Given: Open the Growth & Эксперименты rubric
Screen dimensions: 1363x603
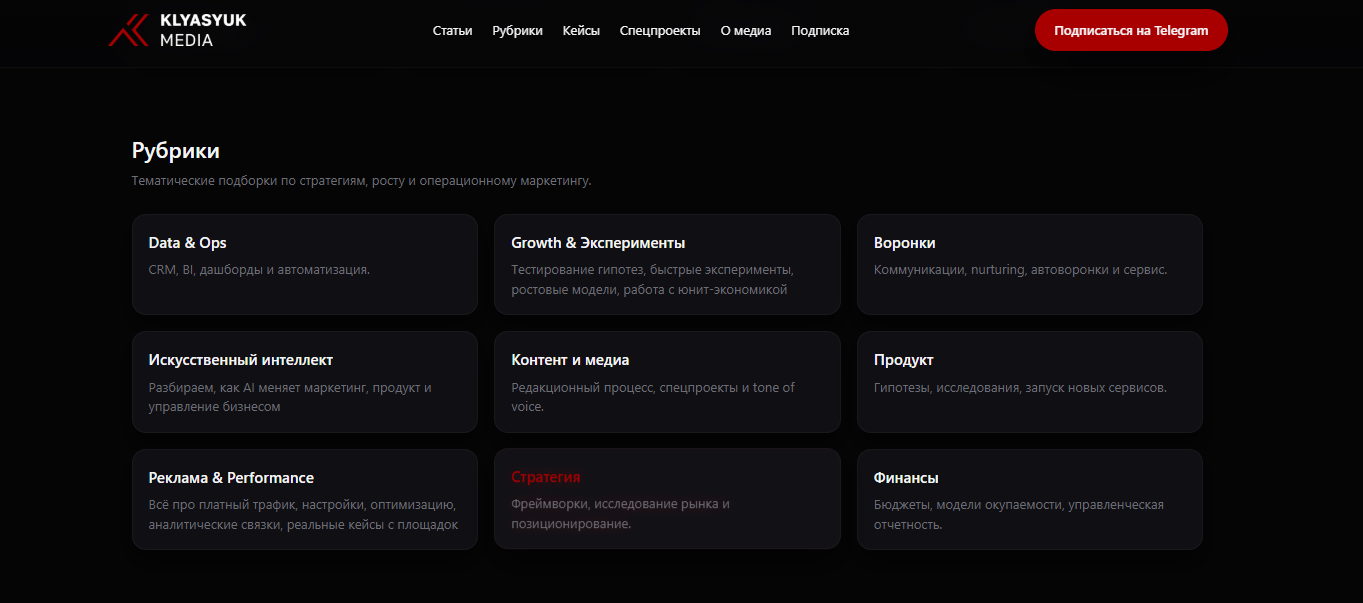Looking at the screenshot, I should [667, 264].
